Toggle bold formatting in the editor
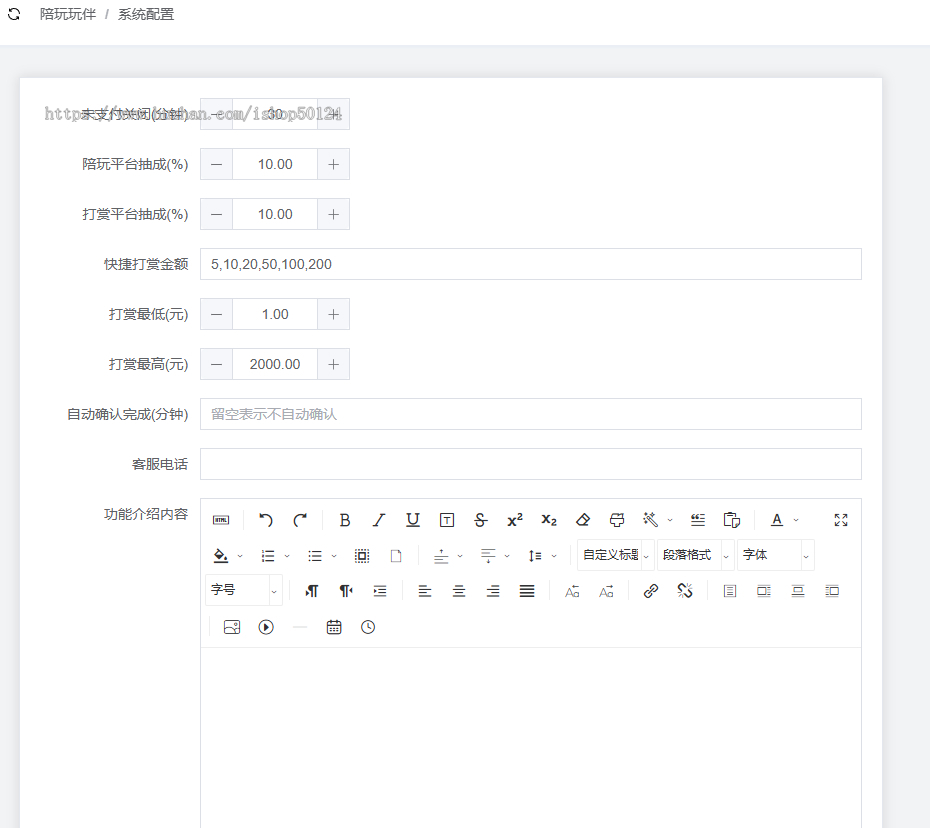The height and width of the screenshot is (828, 930). 345,520
